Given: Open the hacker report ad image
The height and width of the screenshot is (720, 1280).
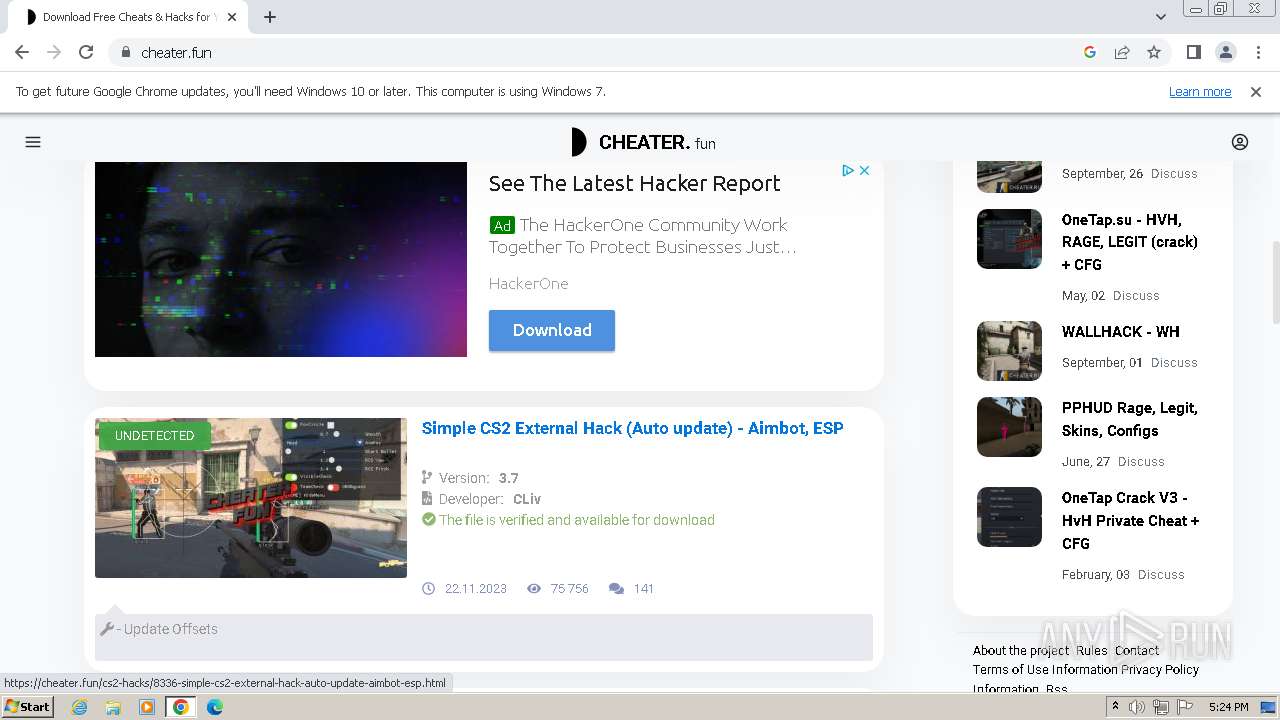Looking at the screenshot, I should (281, 259).
